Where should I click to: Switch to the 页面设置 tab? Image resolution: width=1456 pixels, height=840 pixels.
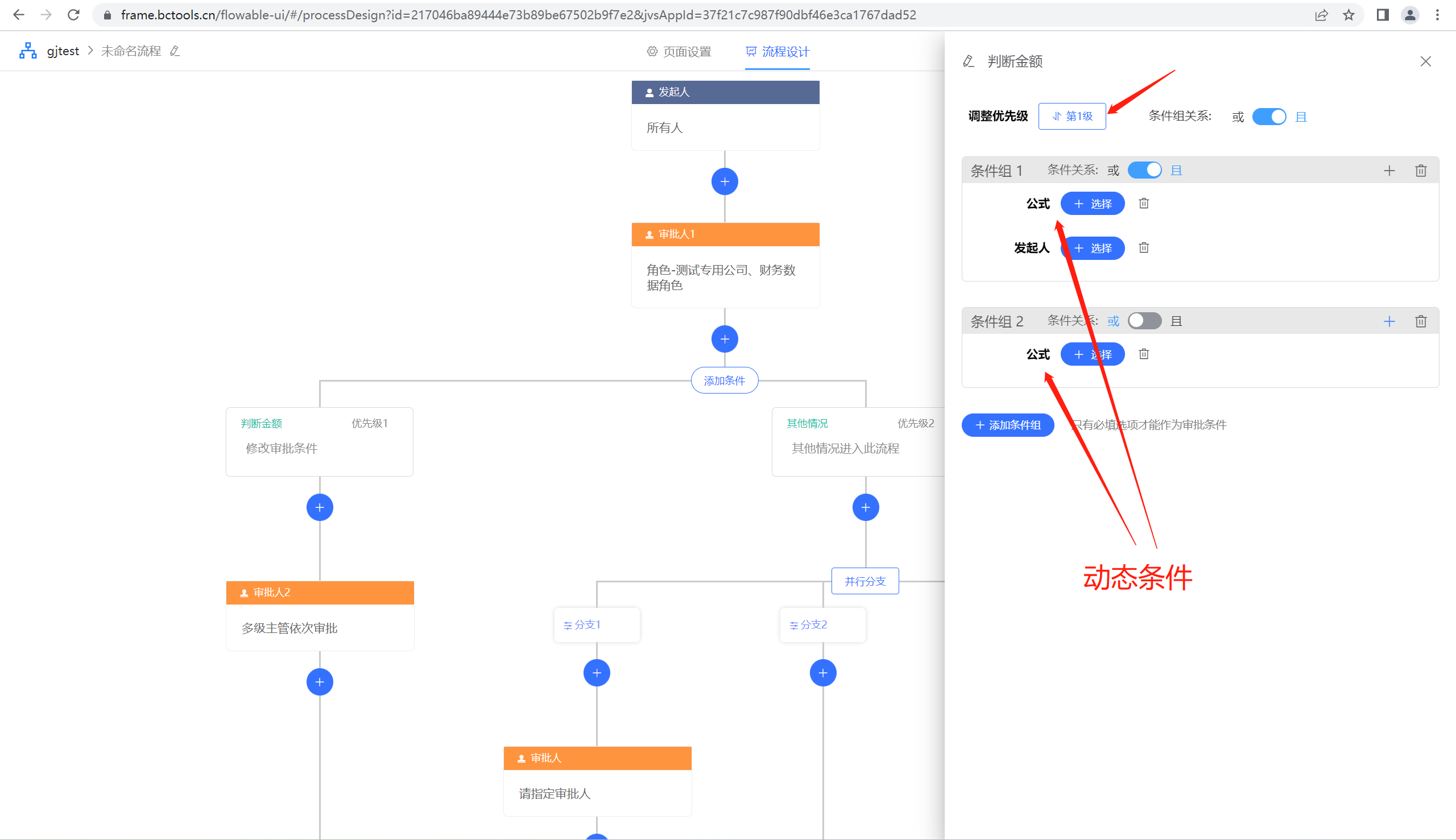(679, 52)
